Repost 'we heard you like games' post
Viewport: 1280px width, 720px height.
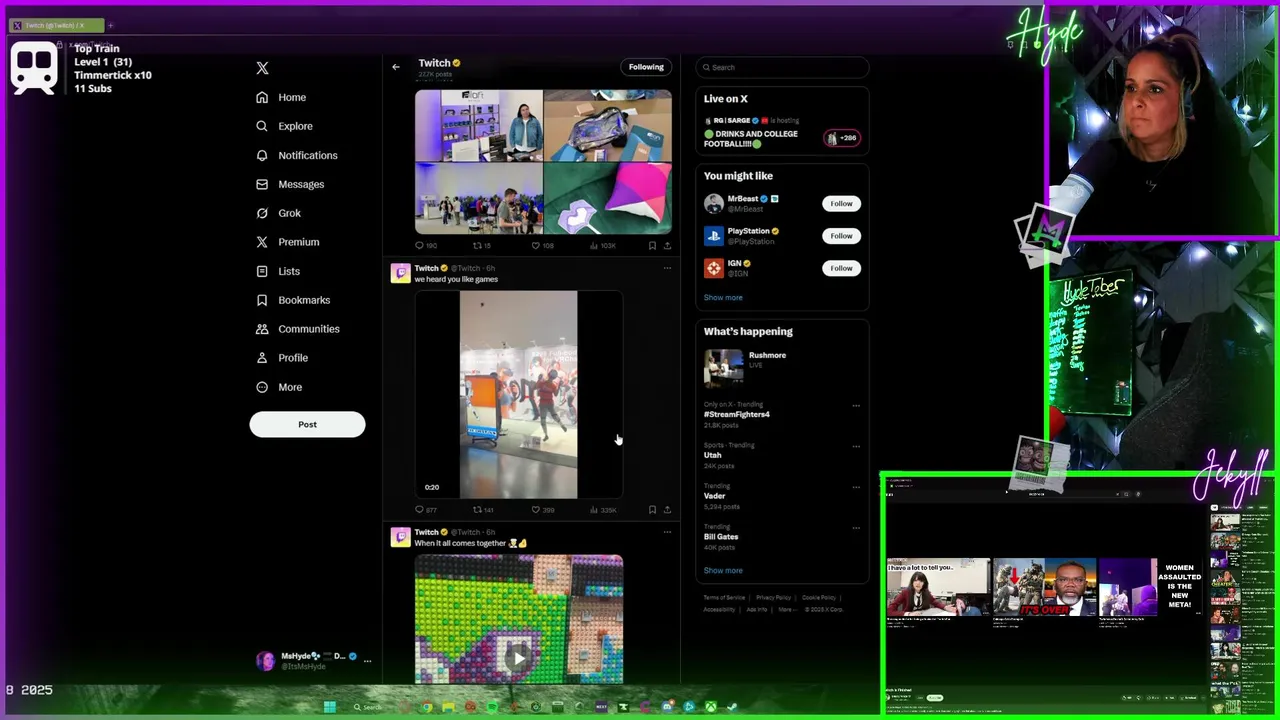pos(483,510)
